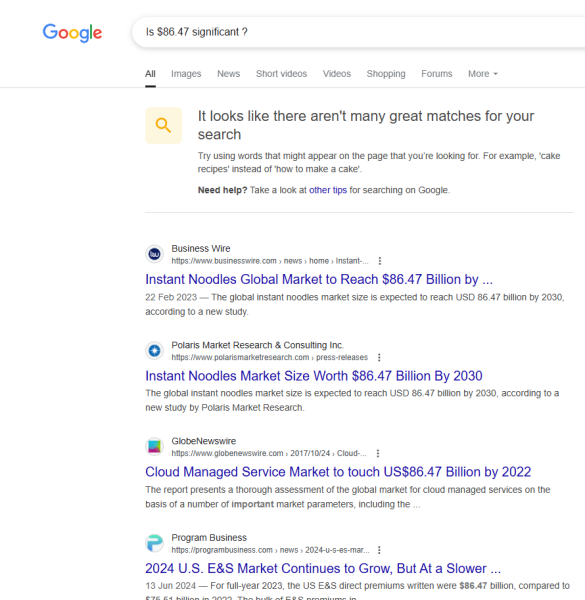Image resolution: width=585 pixels, height=600 pixels.
Task: Click the Google logo
Action: click(x=72, y=33)
